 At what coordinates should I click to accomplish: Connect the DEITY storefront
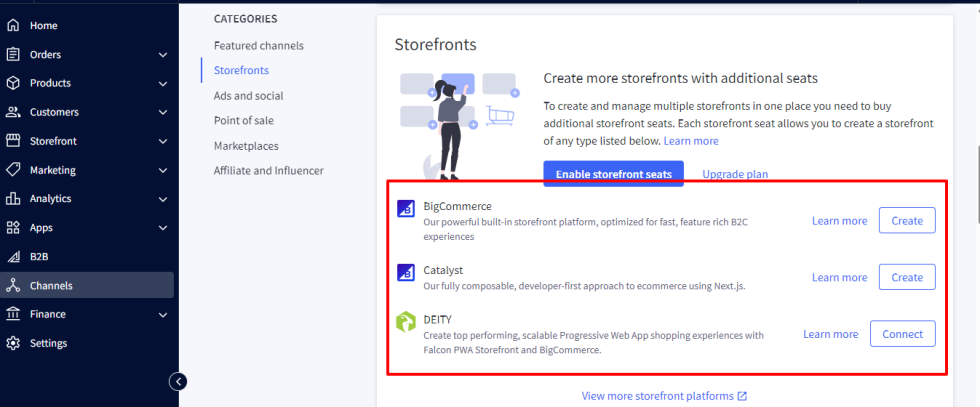902,334
